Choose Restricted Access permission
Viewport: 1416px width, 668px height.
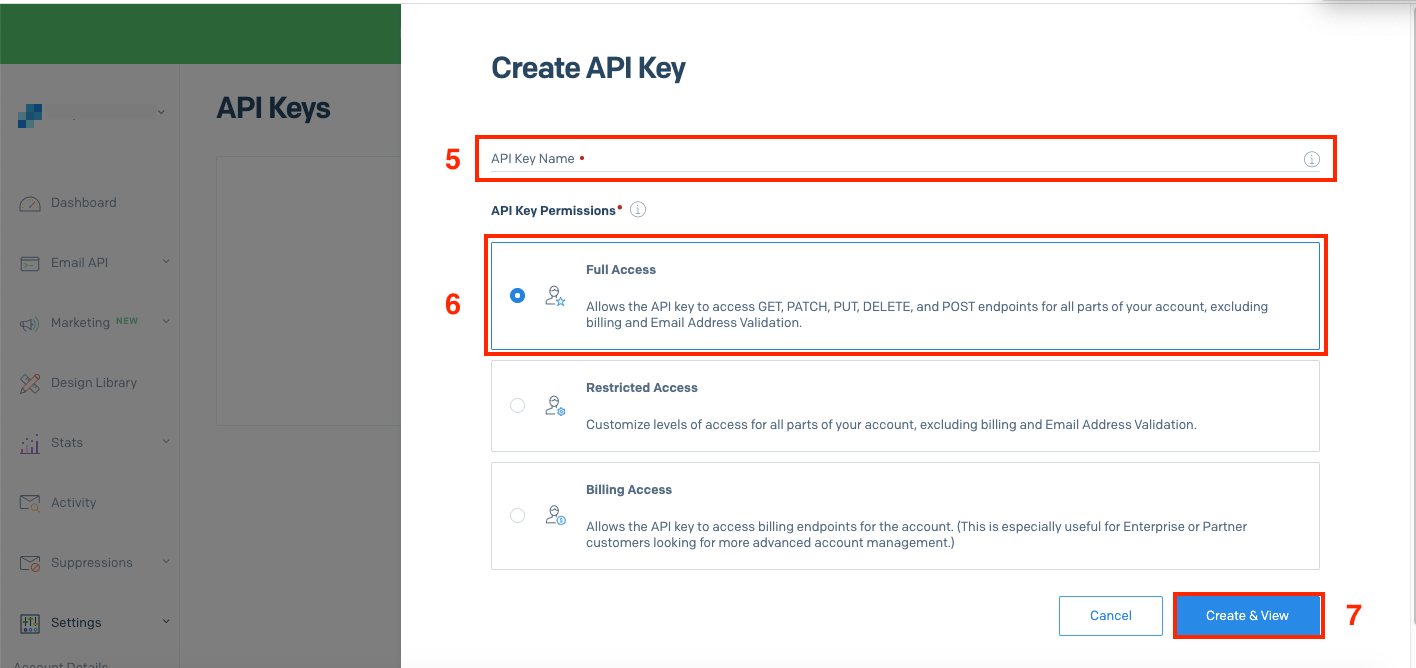517,405
